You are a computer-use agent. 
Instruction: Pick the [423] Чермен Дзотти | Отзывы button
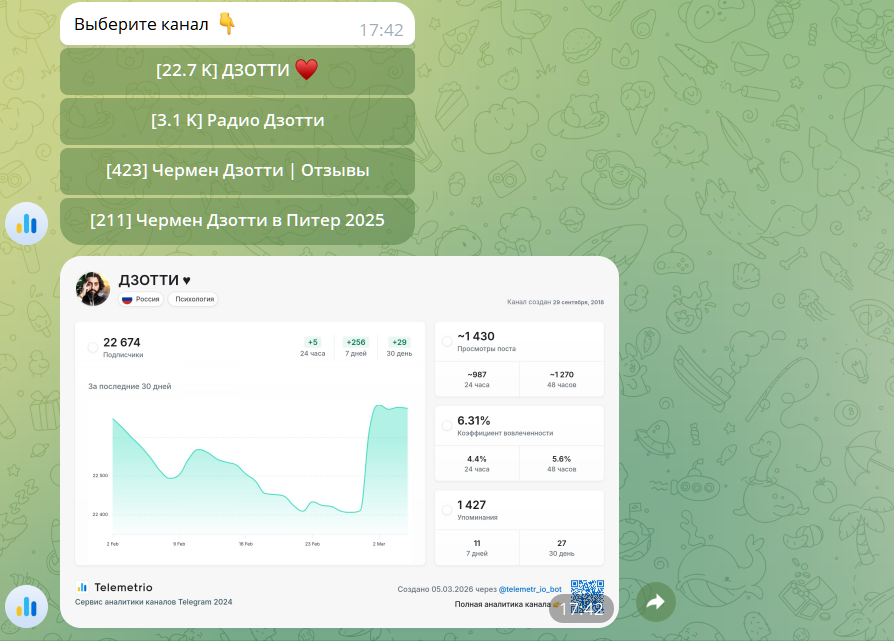(237, 171)
